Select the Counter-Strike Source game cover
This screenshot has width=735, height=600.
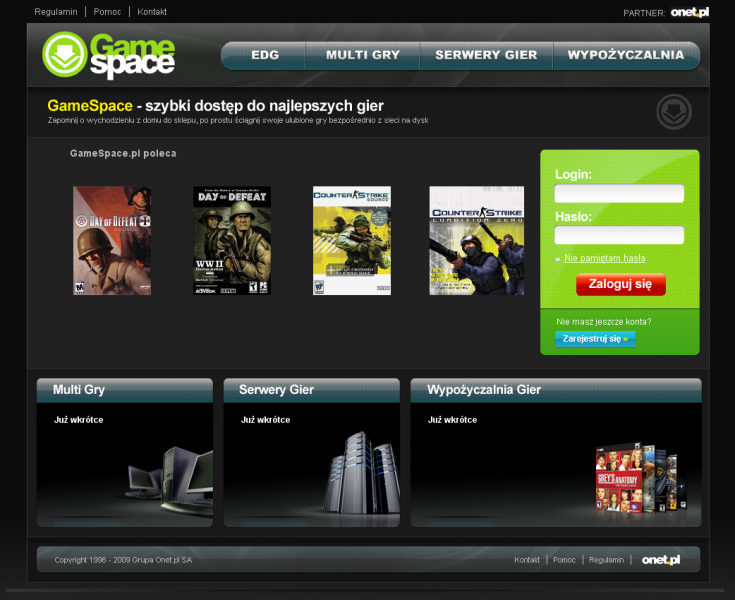coord(351,240)
